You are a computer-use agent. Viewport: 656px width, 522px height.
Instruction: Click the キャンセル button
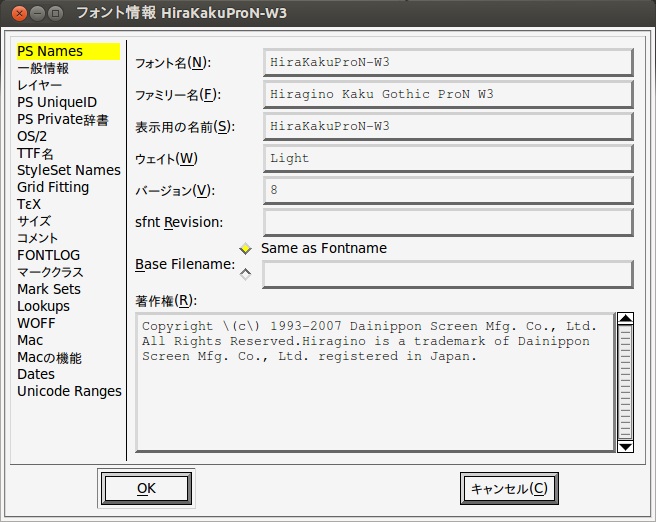pos(509,489)
